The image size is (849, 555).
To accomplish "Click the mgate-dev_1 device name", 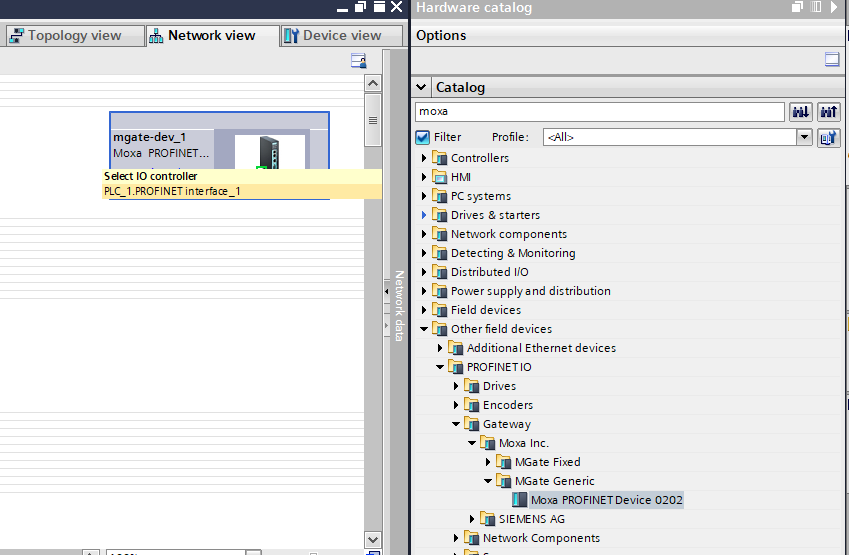I will point(149,137).
